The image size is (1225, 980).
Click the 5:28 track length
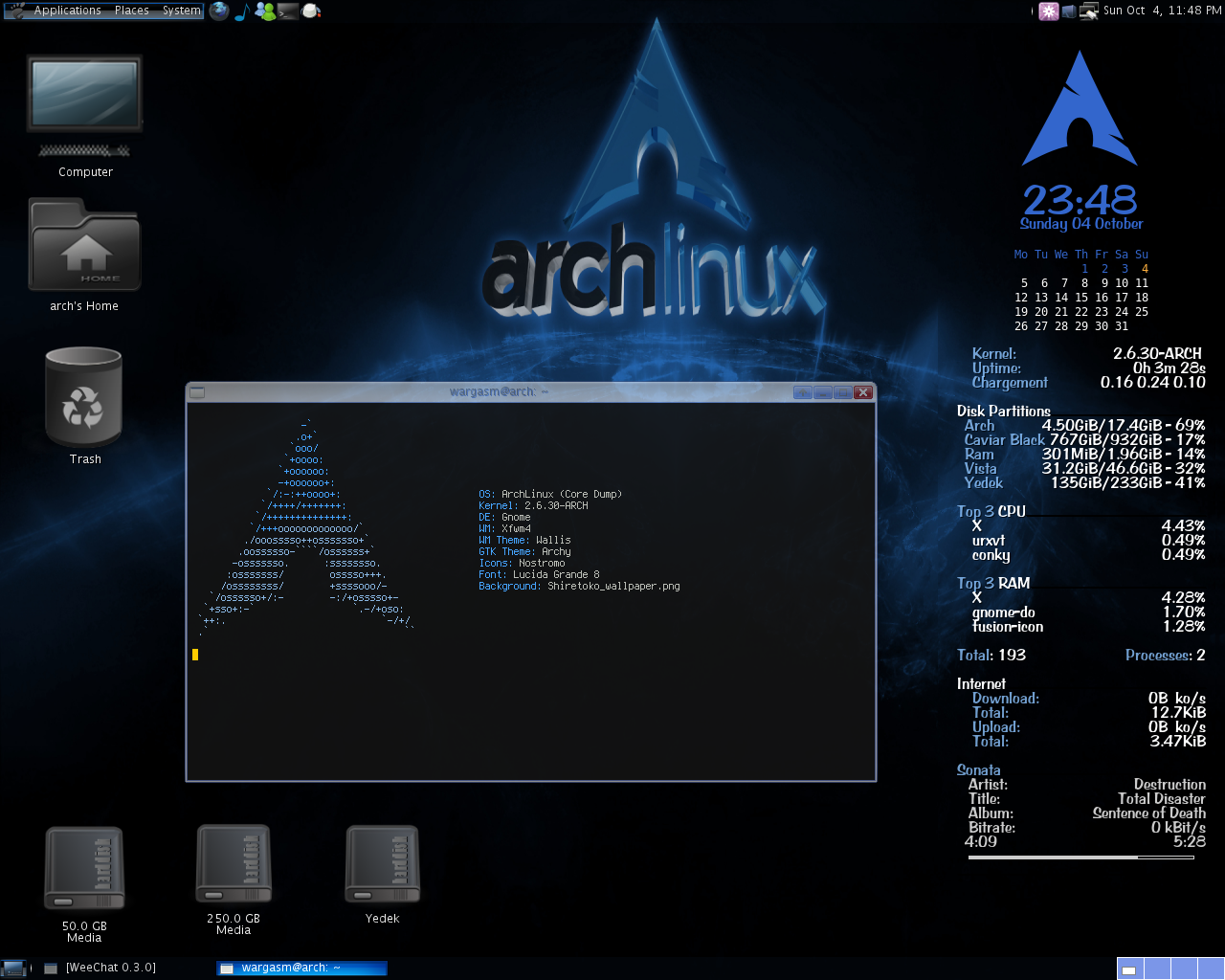[x=1190, y=842]
